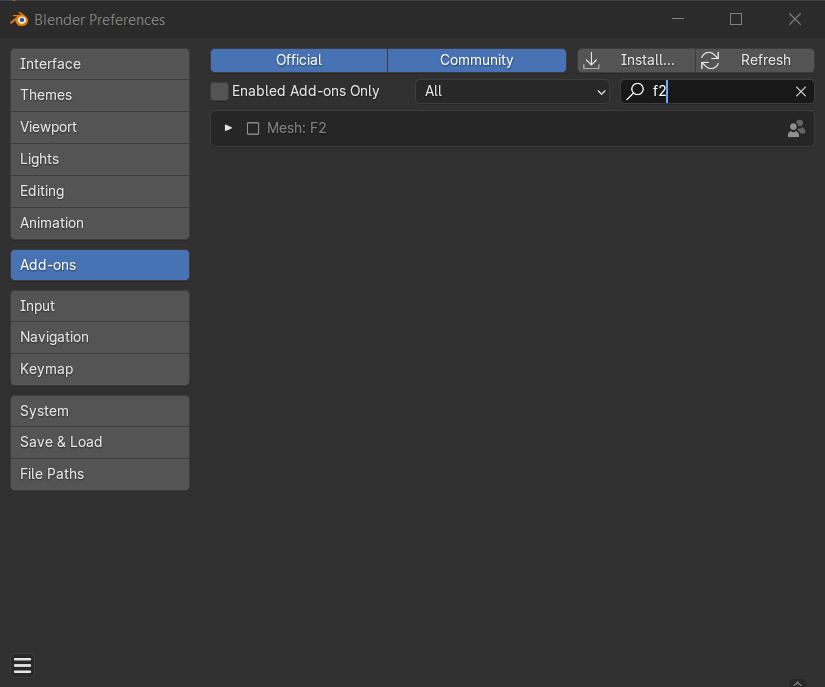Show Keymap preferences
Viewport: 825px width, 687px height.
point(100,369)
